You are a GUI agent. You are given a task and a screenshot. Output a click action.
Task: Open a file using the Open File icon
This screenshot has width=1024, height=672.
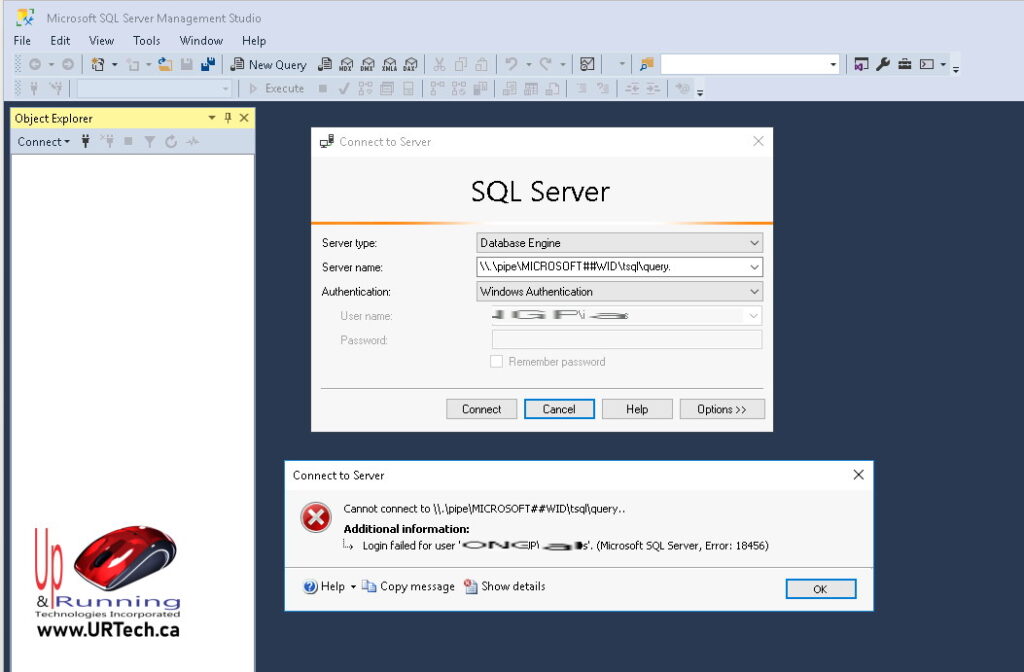(165, 63)
